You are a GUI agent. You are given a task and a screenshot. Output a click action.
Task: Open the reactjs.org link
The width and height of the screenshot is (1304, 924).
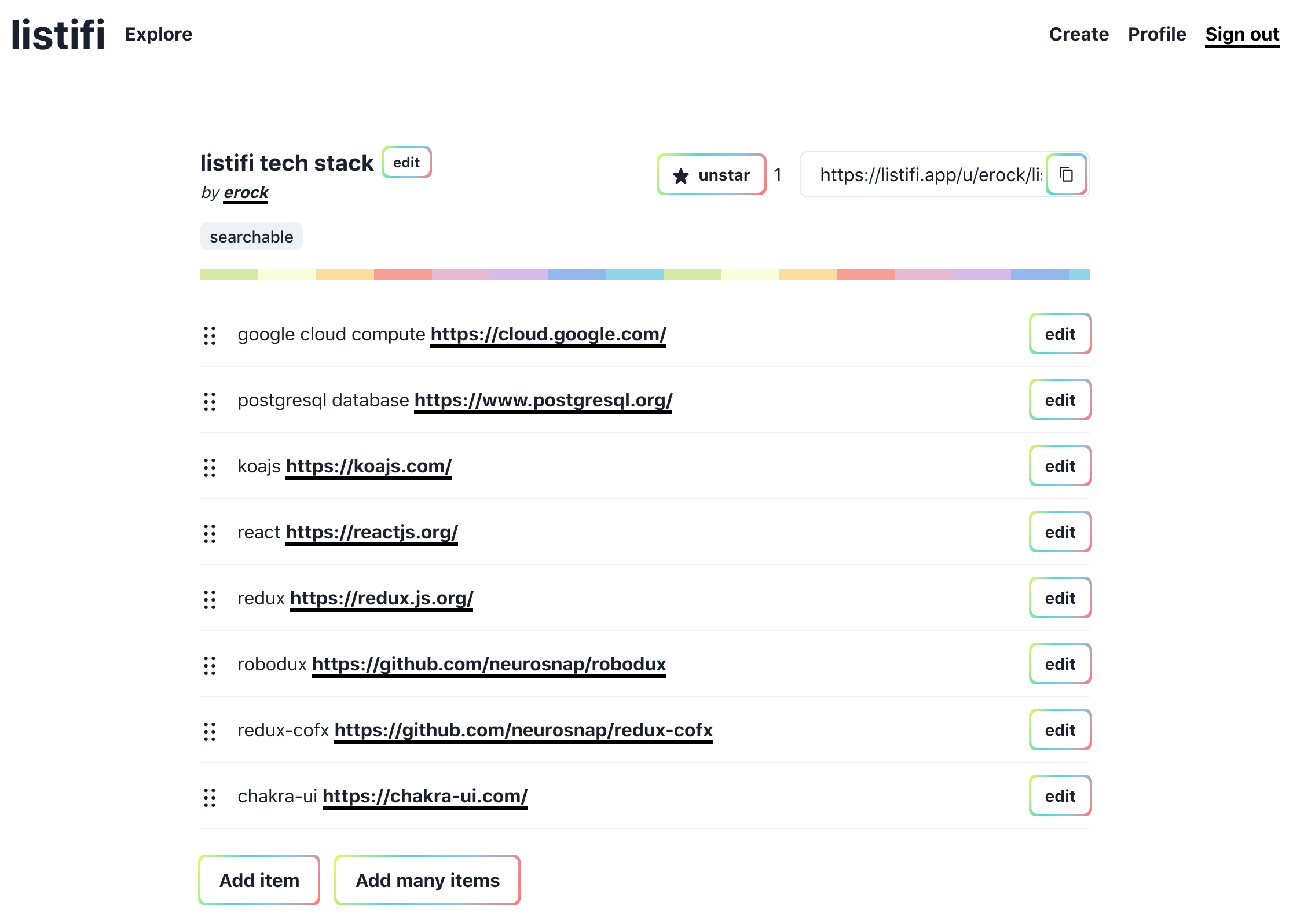coord(372,533)
